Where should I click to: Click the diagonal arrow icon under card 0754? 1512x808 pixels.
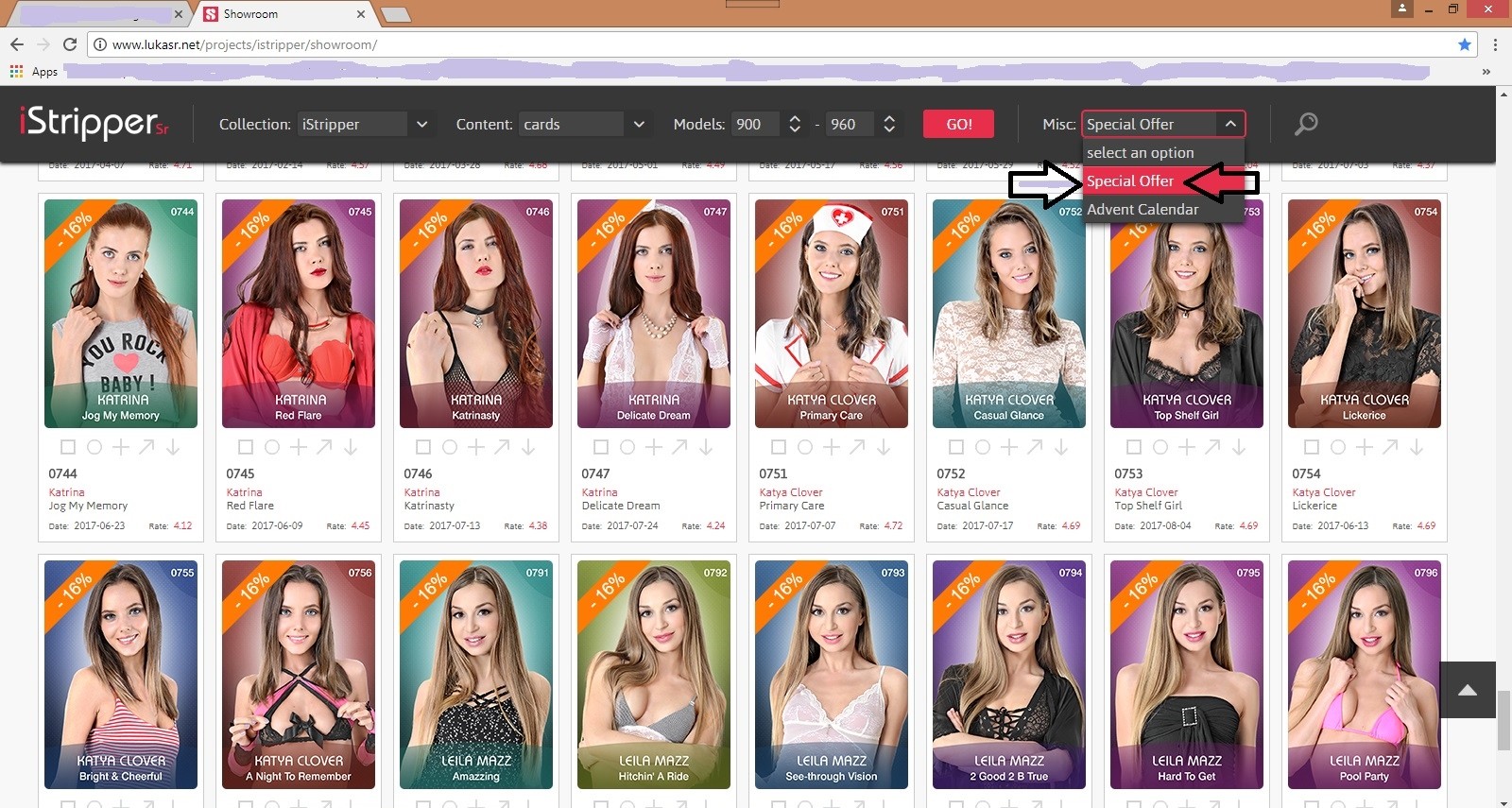click(x=1390, y=447)
